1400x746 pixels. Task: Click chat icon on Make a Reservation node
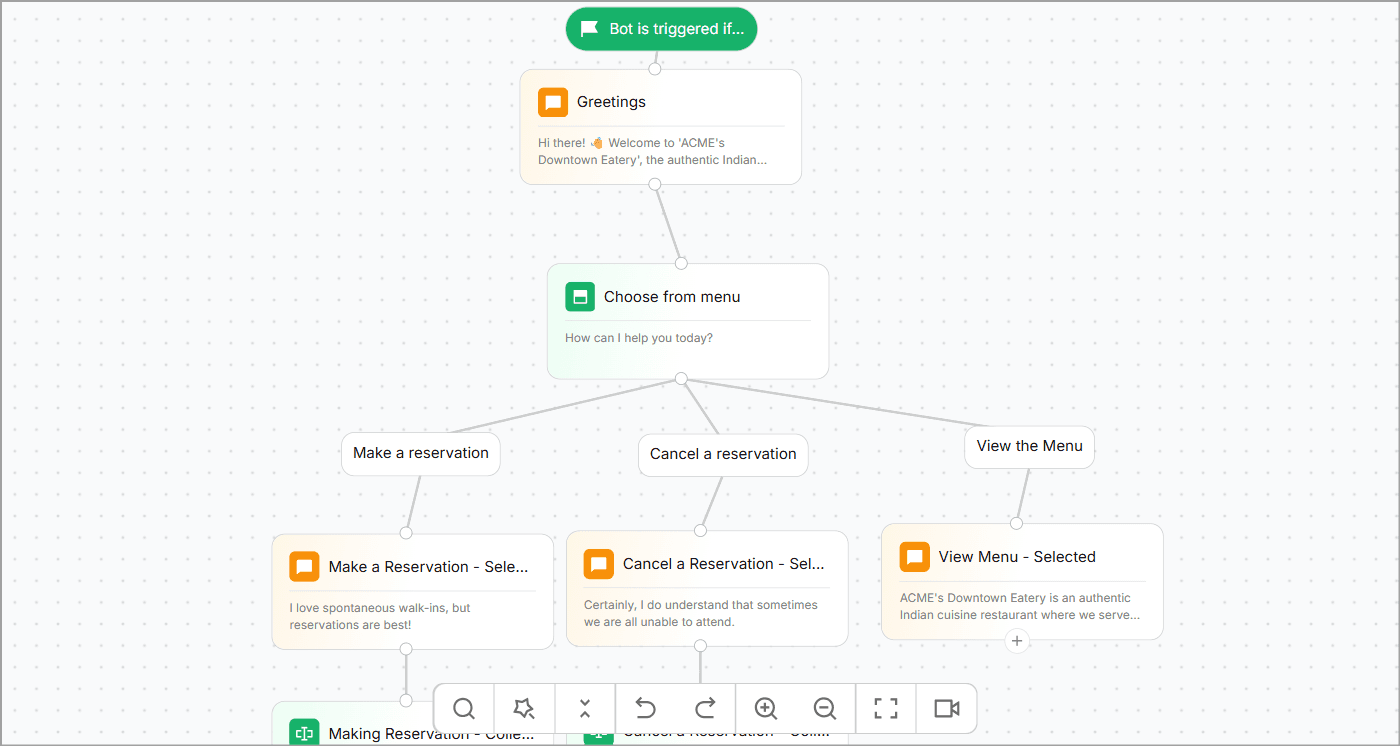[x=304, y=567]
